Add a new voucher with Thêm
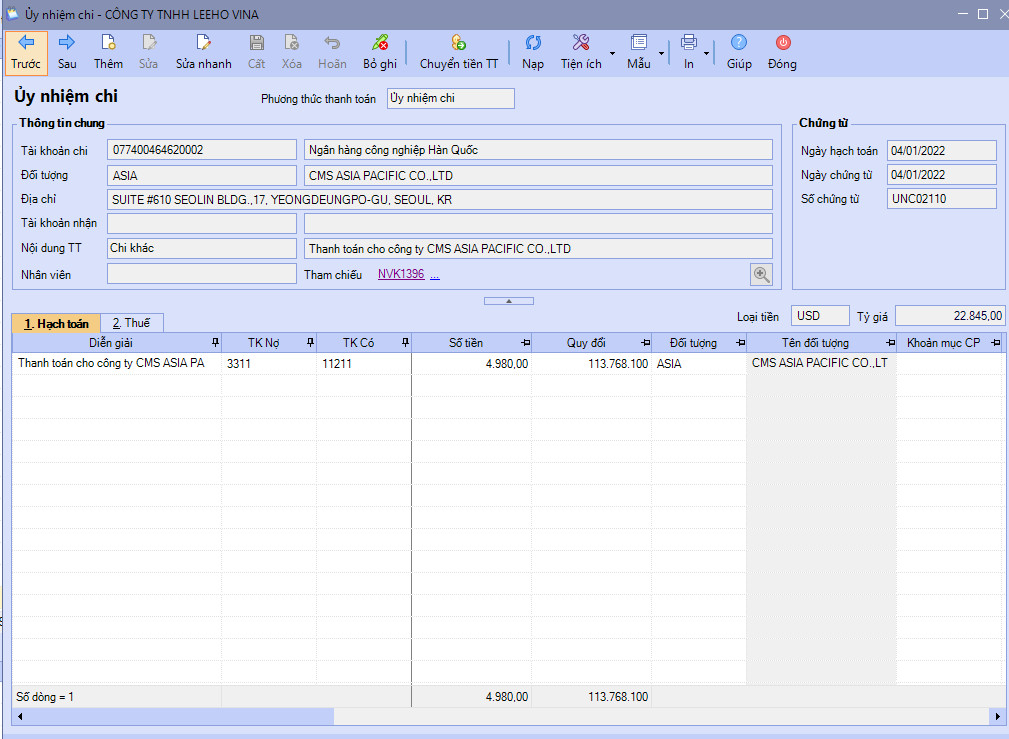The width and height of the screenshot is (1009, 739). tap(108, 53)
